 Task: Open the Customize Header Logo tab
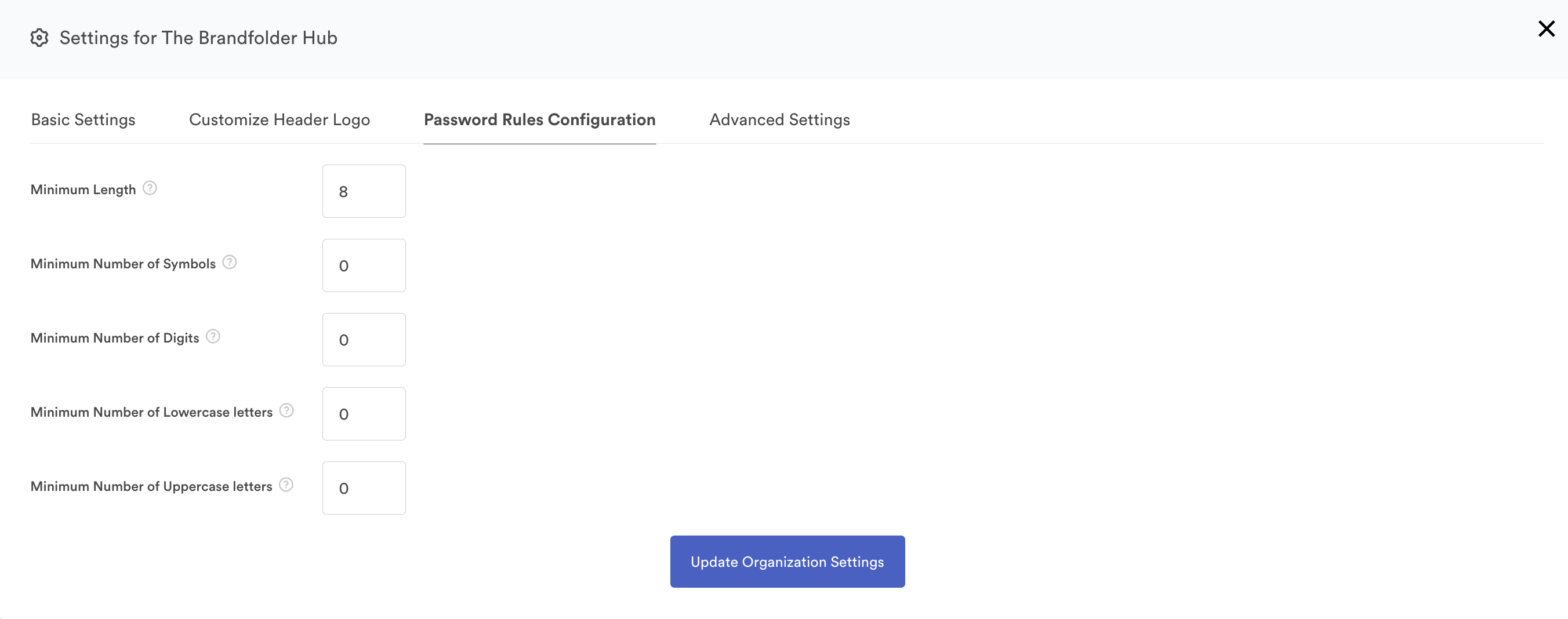(280, 120)
